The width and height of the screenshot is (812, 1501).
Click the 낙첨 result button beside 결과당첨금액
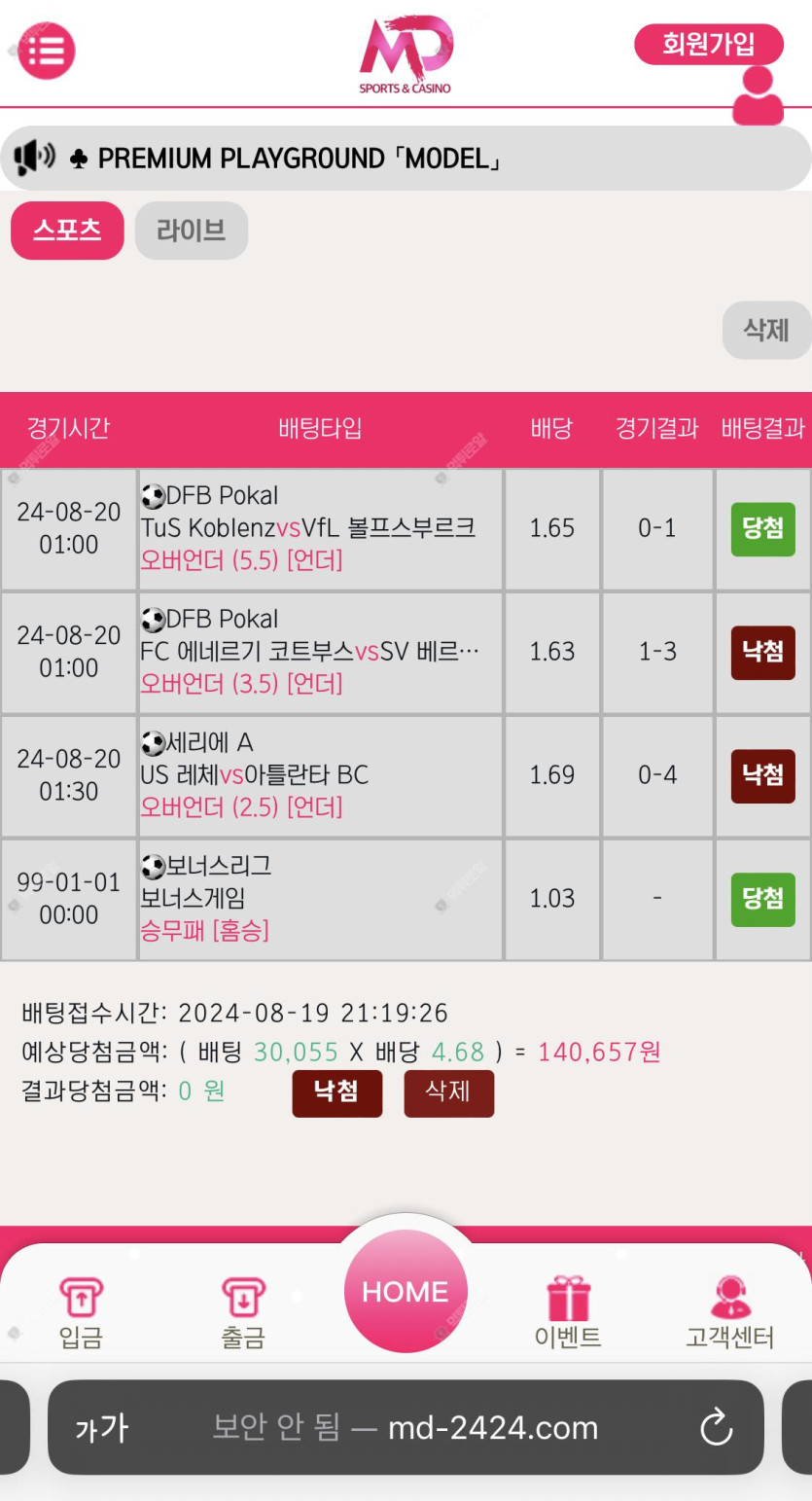[336, 1093]
